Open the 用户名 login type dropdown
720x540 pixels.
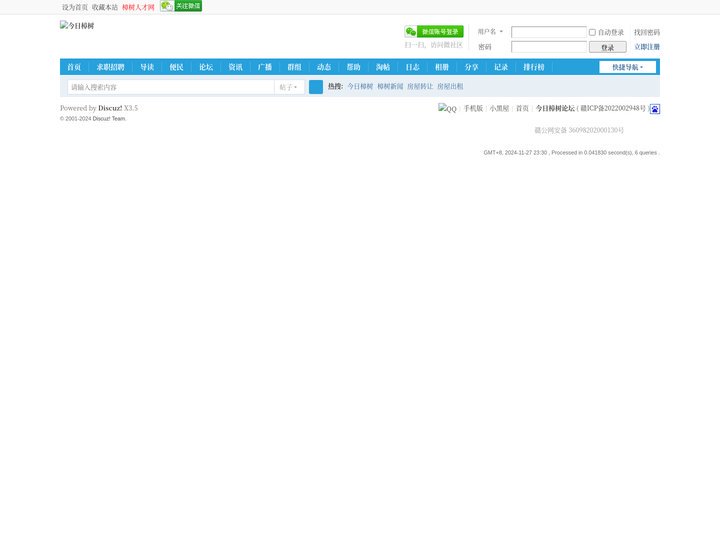coord(490,32)
